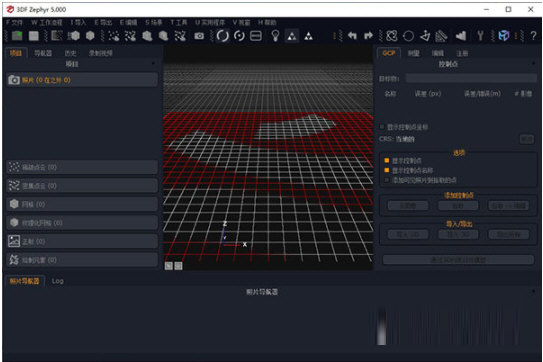Click the first small icon at viewport bottom-left

pyautogui.click(x=169, y=266)
